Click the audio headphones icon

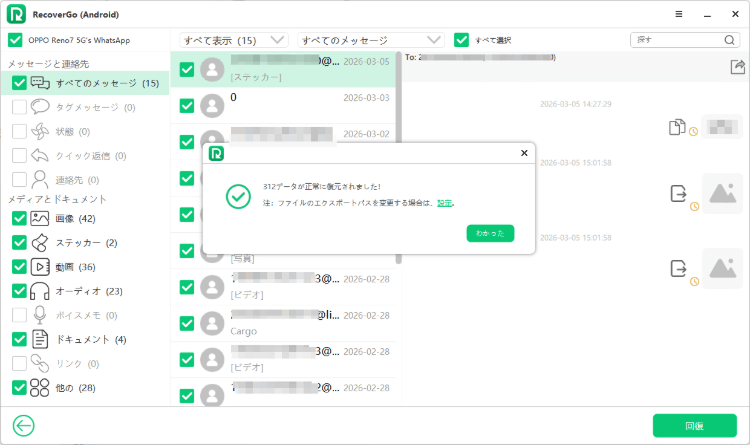point(40,291)
